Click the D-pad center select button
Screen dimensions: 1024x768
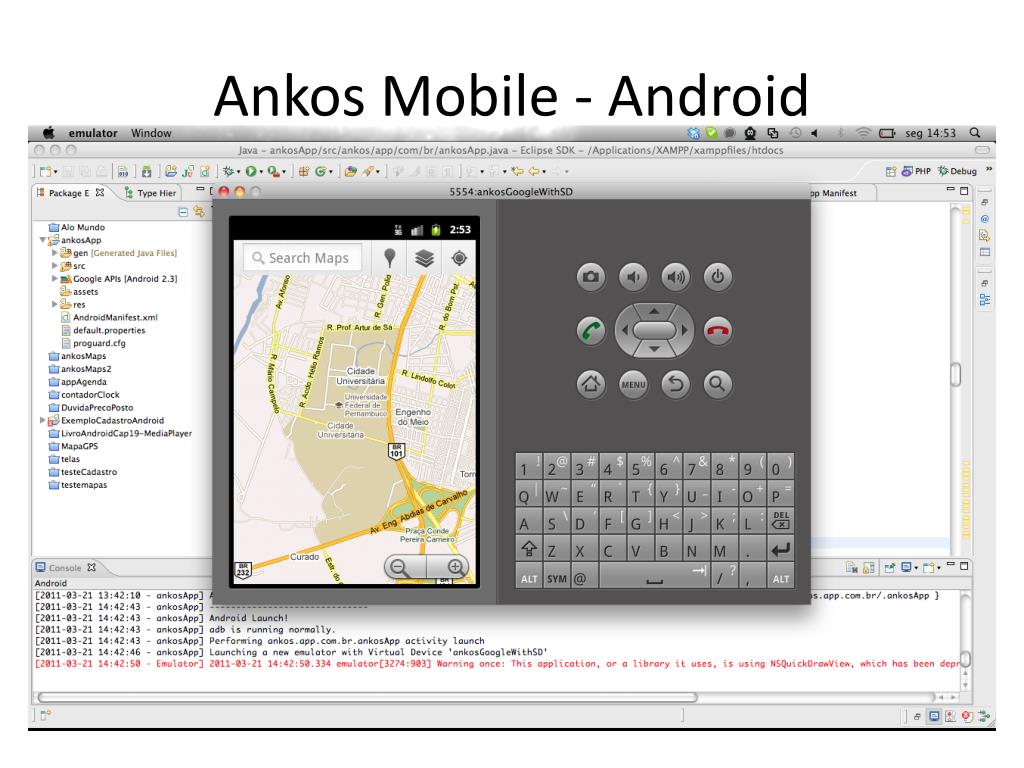click(x=654, y=330)
